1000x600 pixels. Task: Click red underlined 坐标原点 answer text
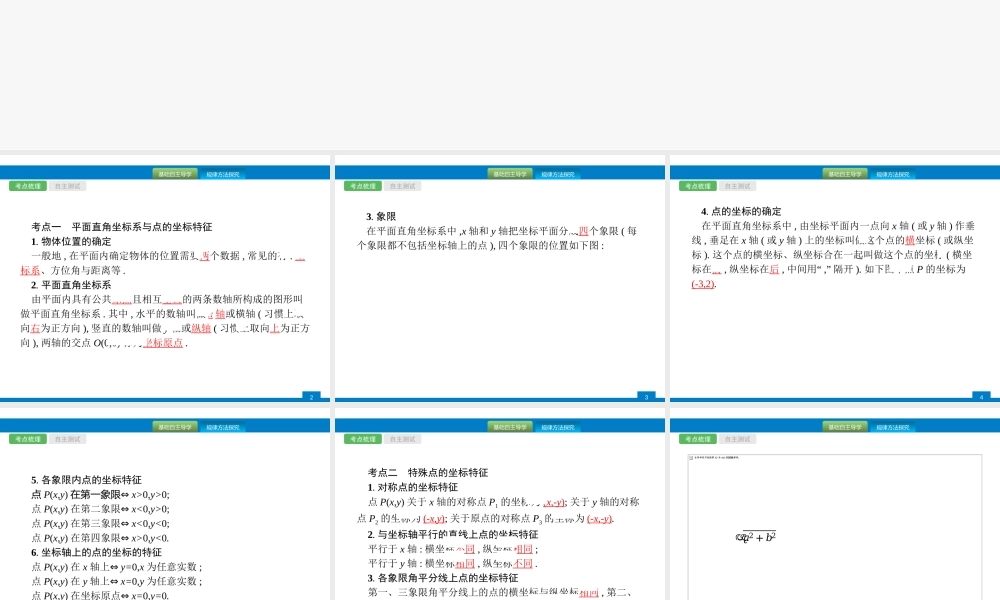point(164,343)
